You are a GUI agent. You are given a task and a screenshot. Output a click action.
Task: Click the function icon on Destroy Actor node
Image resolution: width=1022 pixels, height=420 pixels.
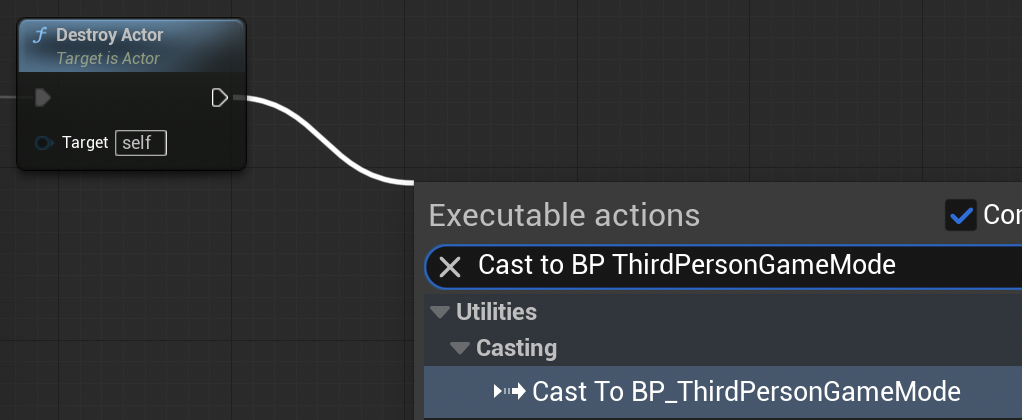(39, 36)
